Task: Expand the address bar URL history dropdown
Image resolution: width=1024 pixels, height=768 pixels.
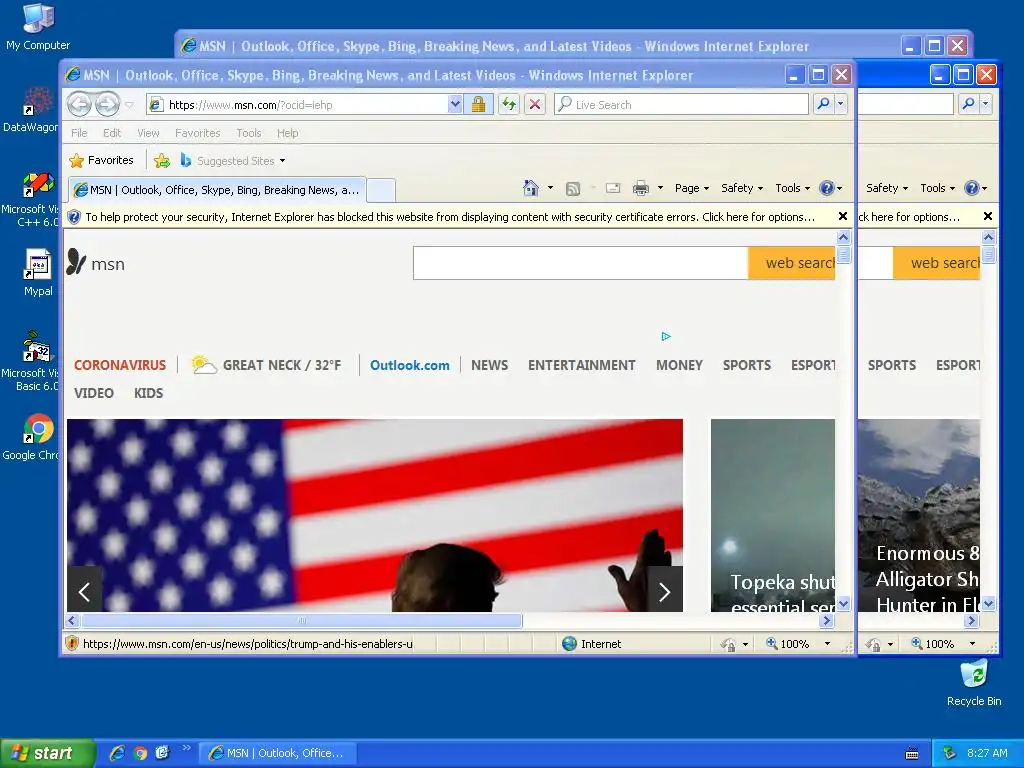Action: pyautogui.click(x=455, y=104)
